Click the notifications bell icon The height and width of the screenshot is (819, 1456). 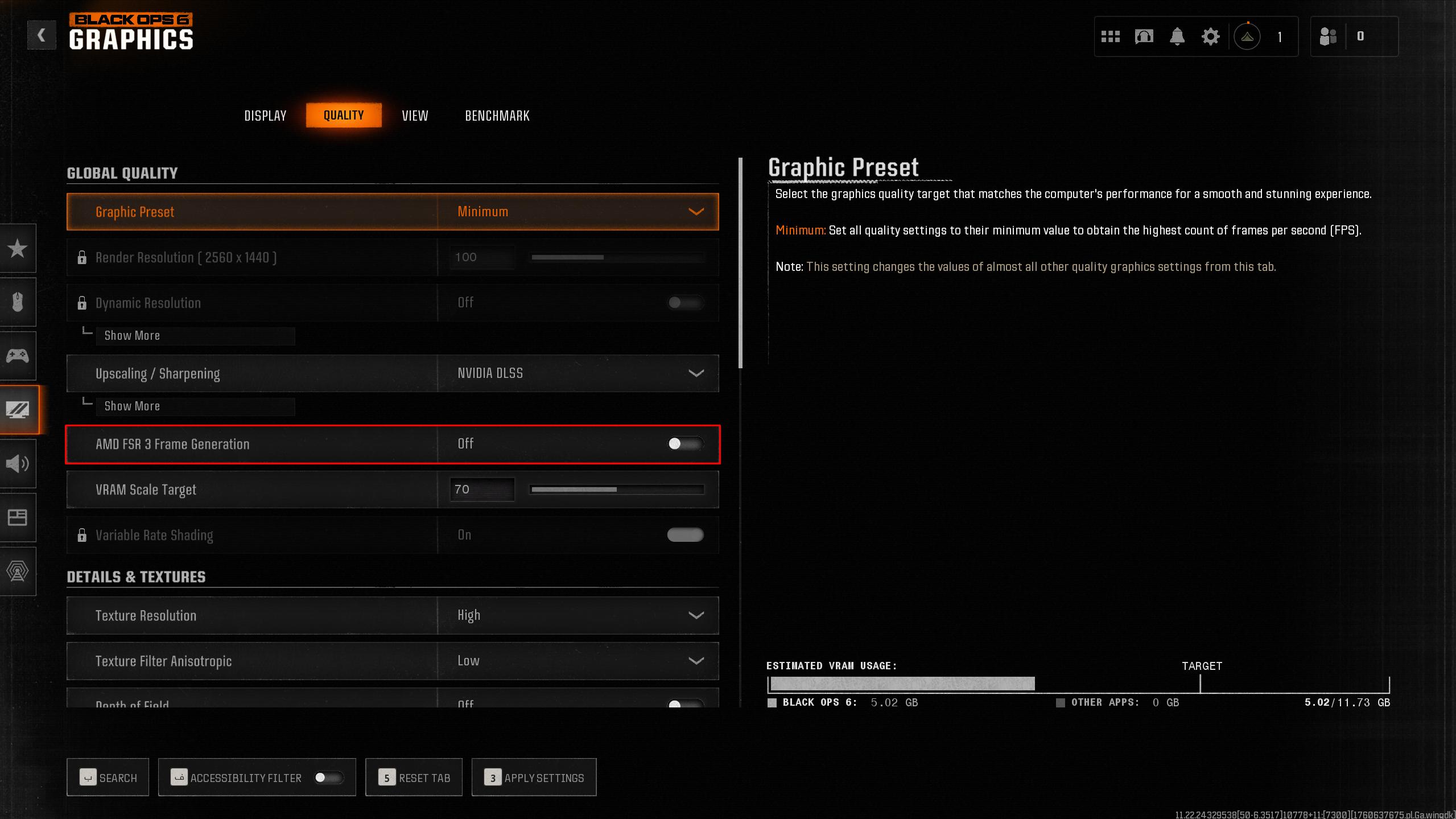tap(1177, 36)
